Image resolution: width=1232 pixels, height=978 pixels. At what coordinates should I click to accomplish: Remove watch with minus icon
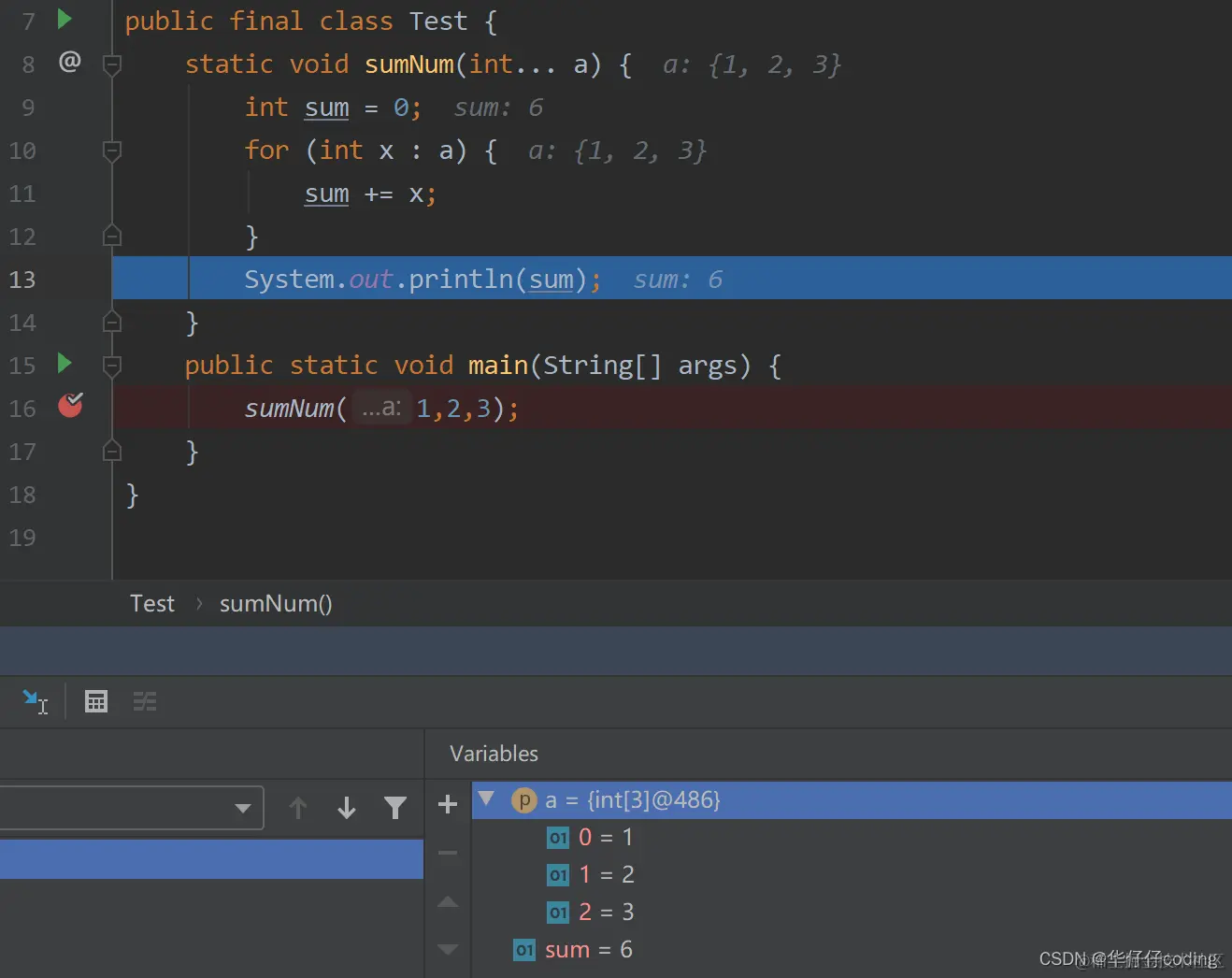pyautogui.click(x=448, y=853)
